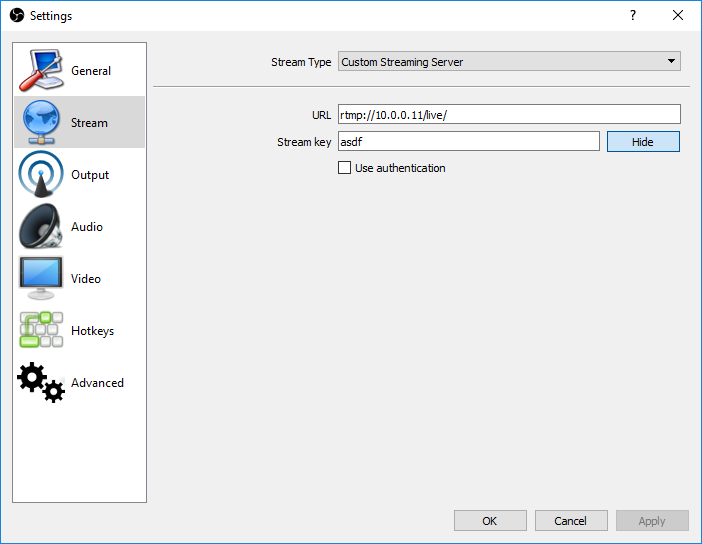702x544 pixels.
Task: Hide the stream key with Hide button
Action: pos(643,142)
